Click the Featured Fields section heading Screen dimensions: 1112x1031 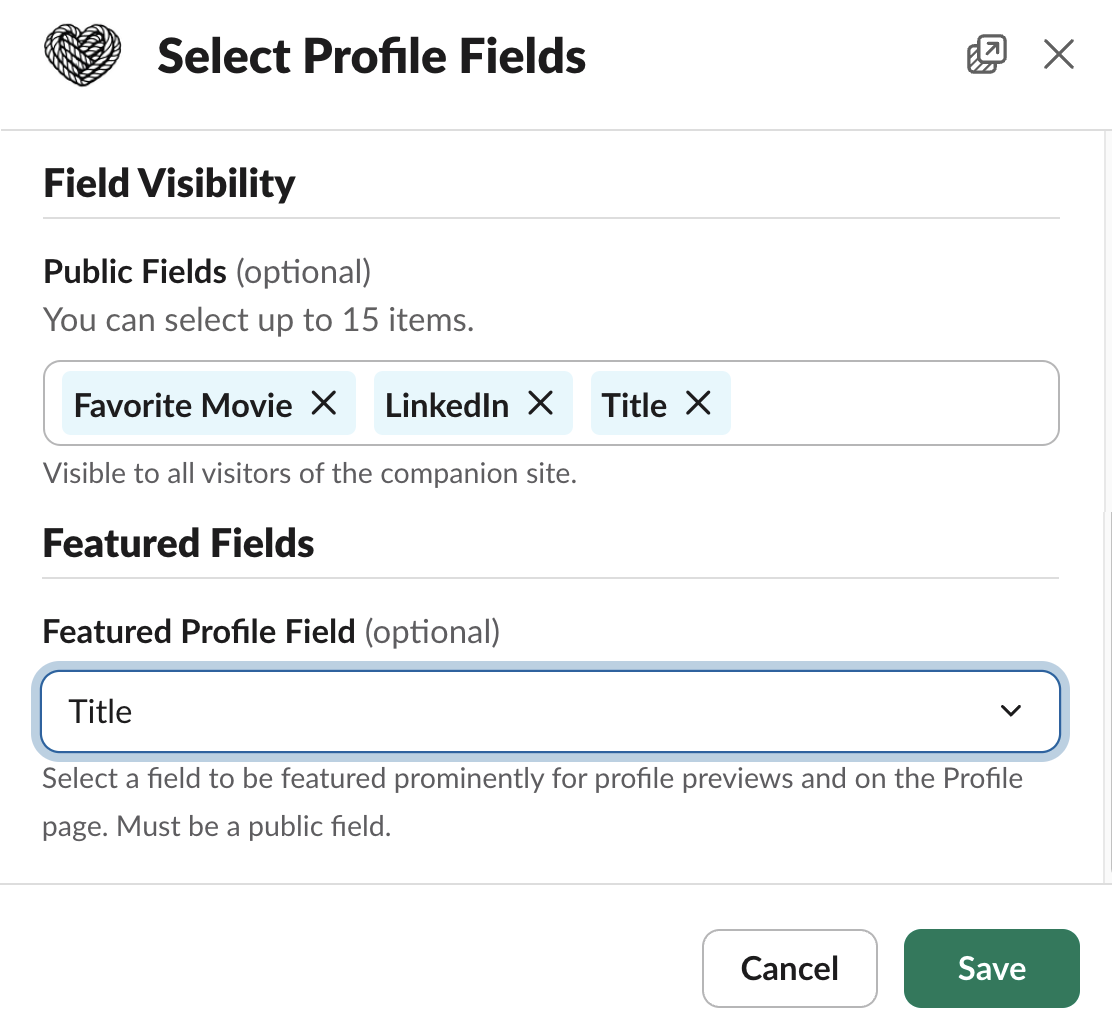click(x=179, y=544)
